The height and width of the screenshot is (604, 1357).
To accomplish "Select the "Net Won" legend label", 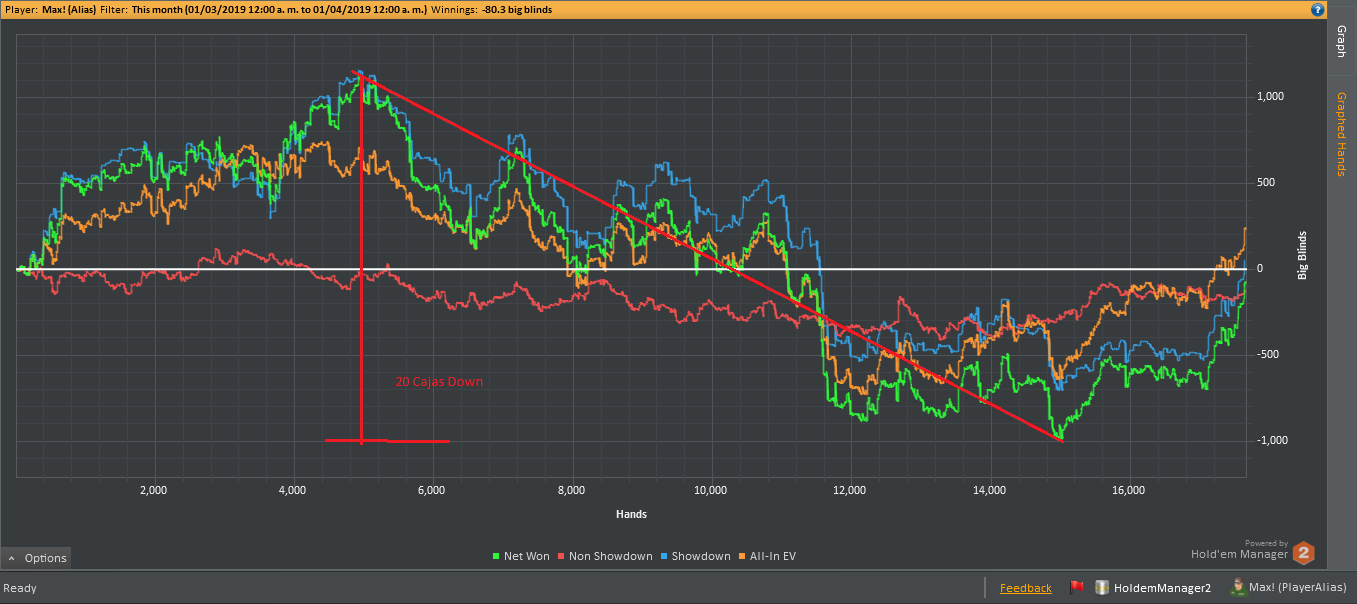I will point(527,556).
